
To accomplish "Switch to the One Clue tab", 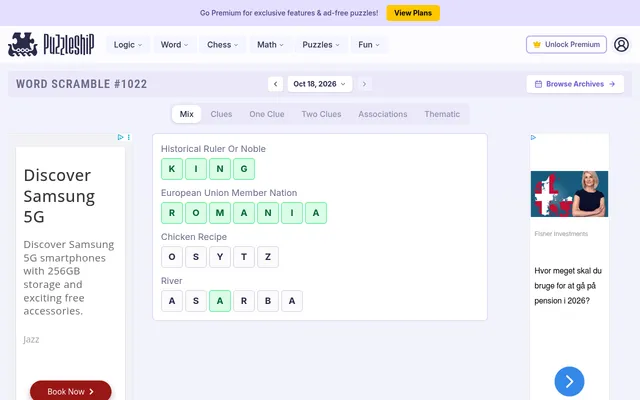I will coord(267,114).
